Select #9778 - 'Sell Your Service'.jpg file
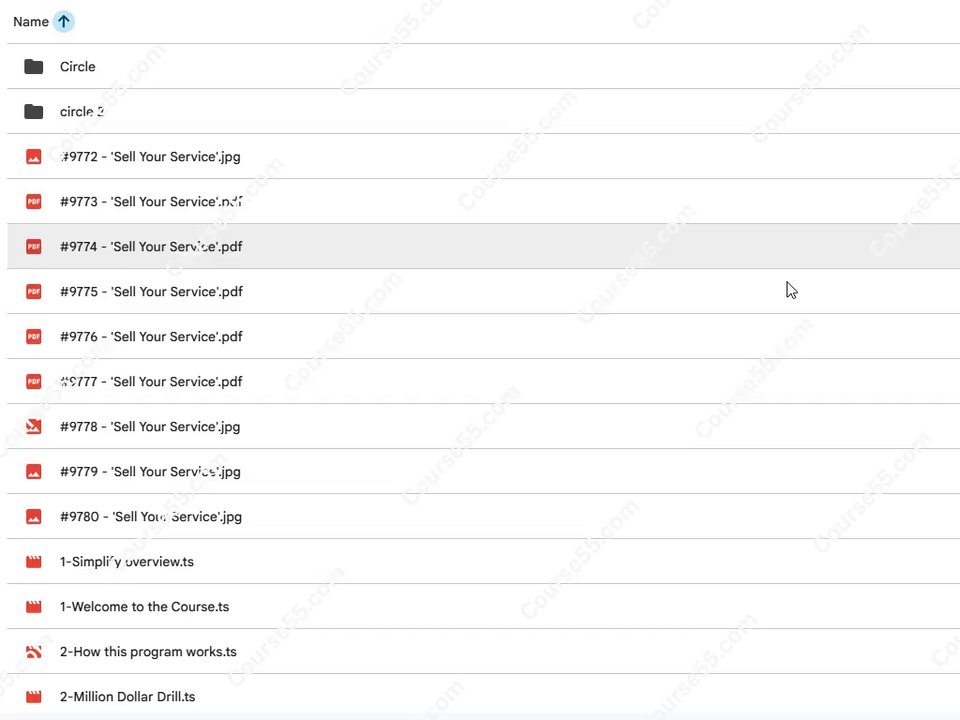The height and width of the screenshot is (720, 960). click(x=150, y=427)
